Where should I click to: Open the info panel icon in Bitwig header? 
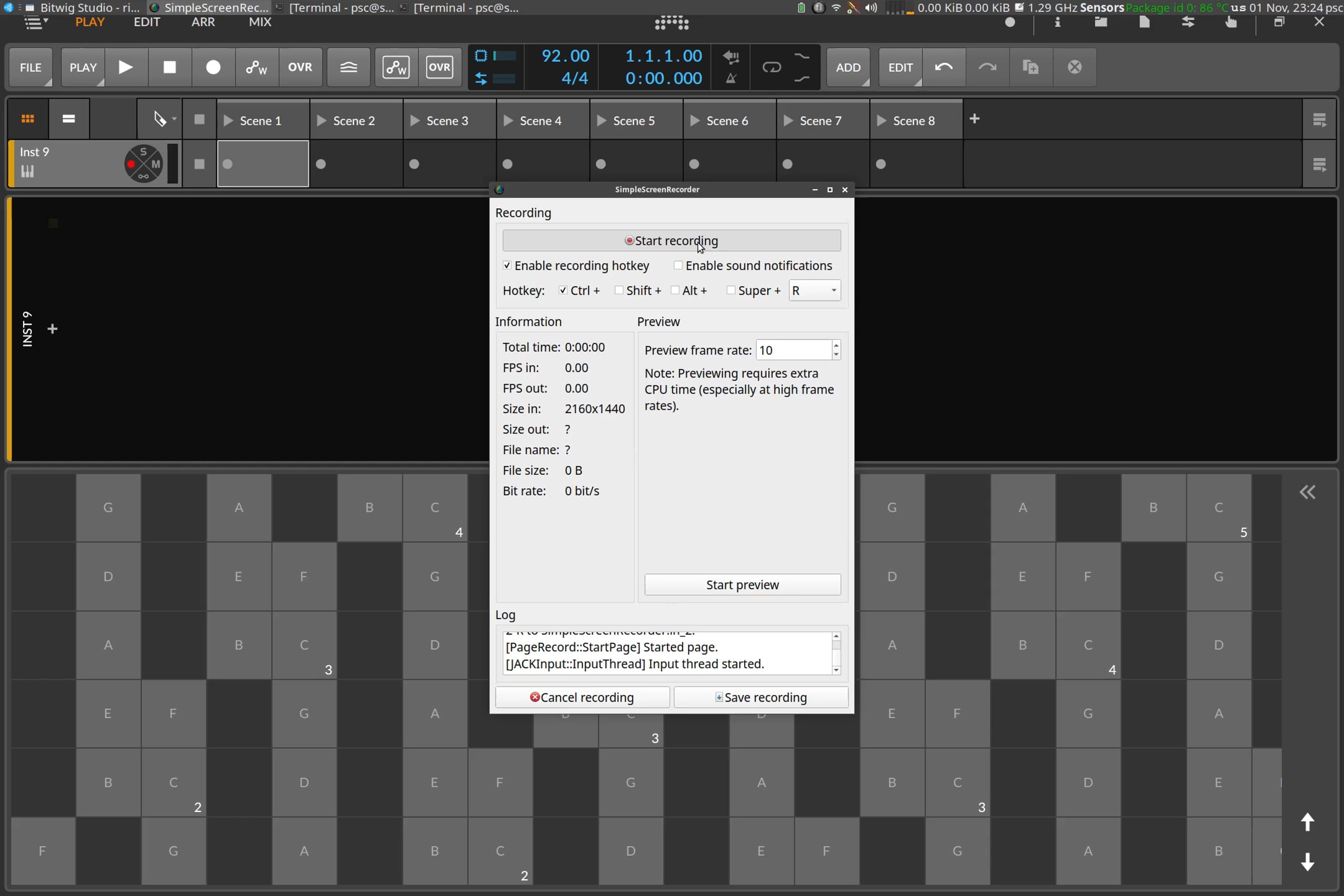click(1058, 22)
